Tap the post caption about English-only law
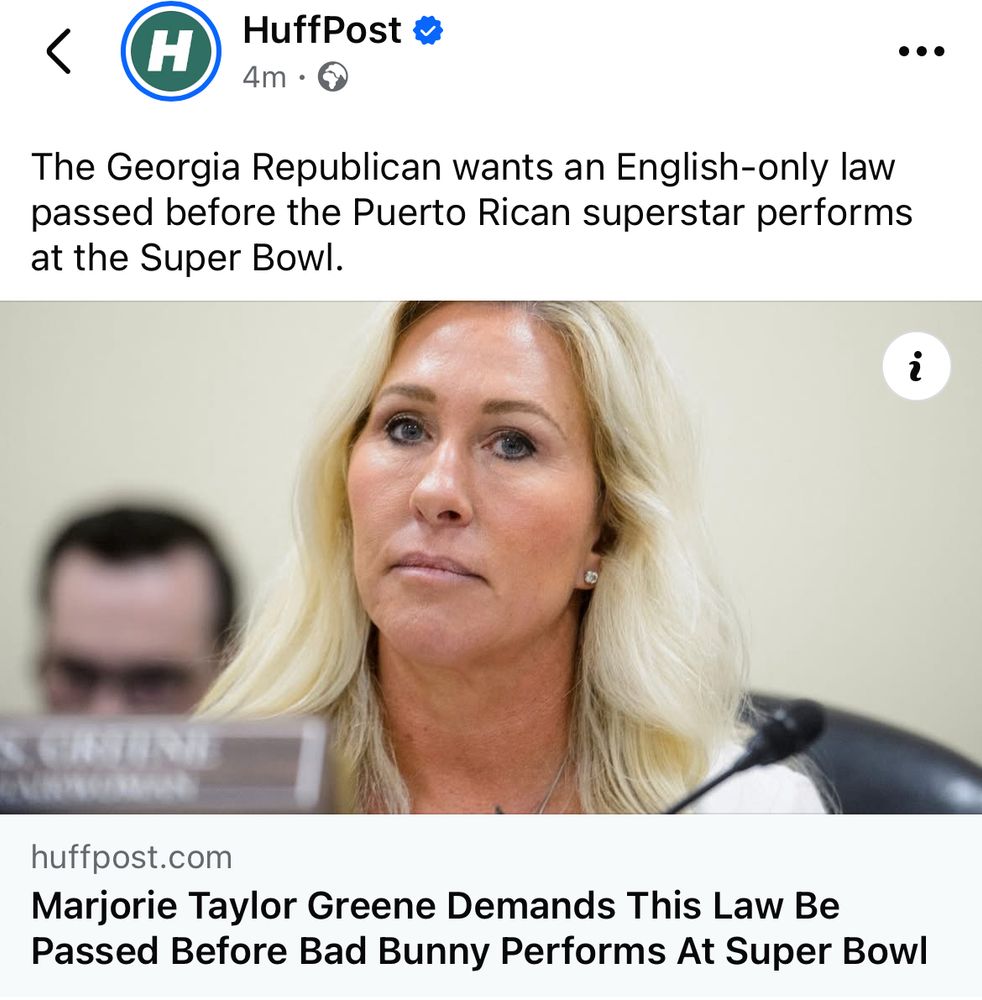Image resolution: width=982 pixels, height=1000 pixels. click(472, 212)
